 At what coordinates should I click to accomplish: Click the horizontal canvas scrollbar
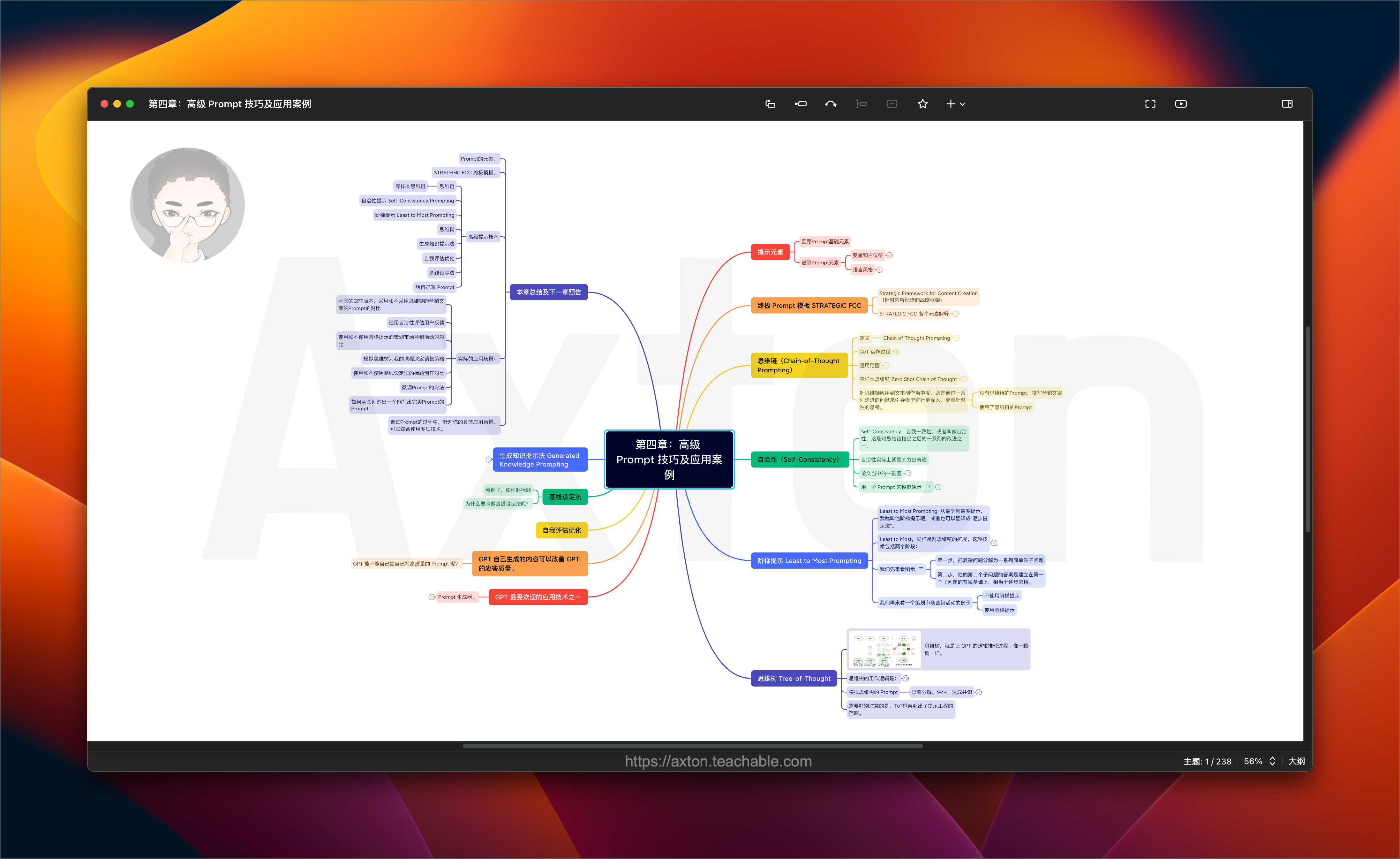coord(693,746)
